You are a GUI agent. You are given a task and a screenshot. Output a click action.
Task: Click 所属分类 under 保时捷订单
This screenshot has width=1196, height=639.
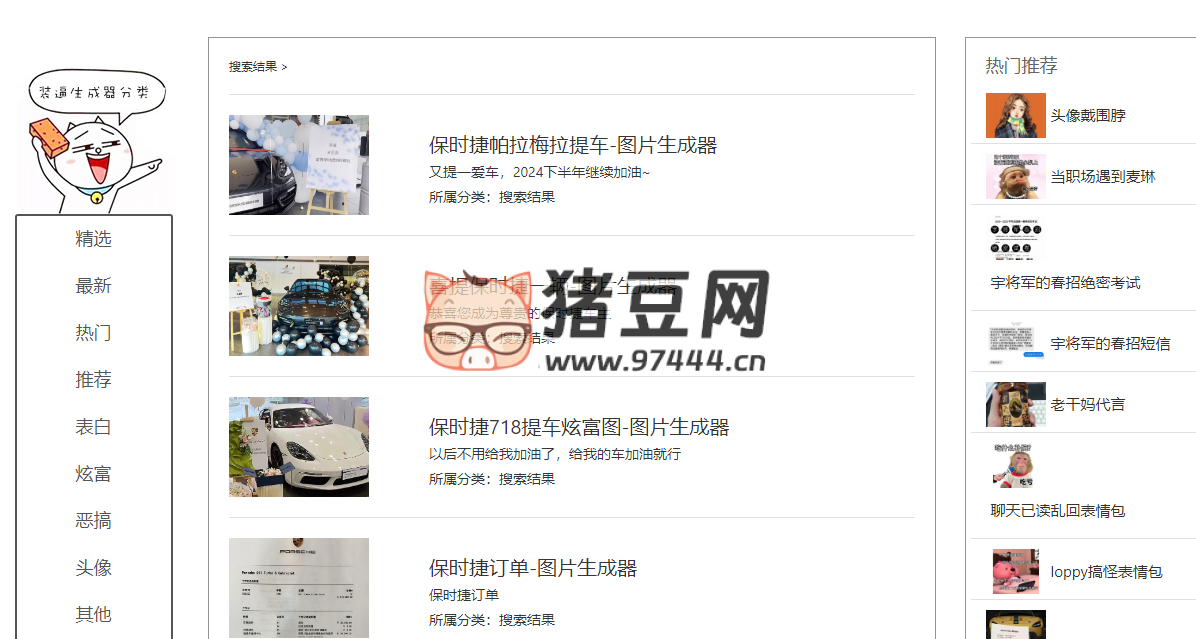pyautogui.click(x=492, y=621)
